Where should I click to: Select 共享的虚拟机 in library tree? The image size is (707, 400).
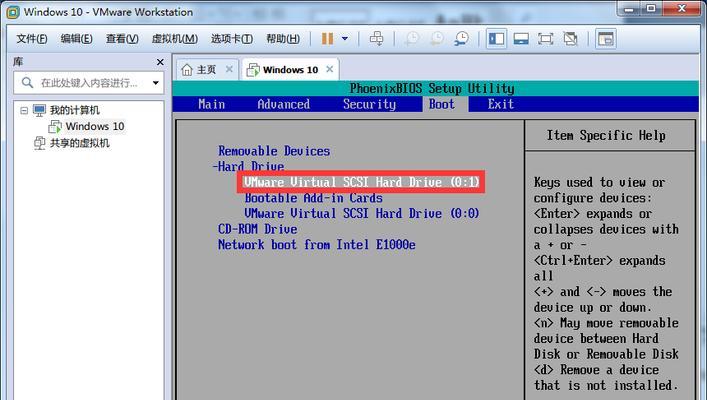point(79,143)
